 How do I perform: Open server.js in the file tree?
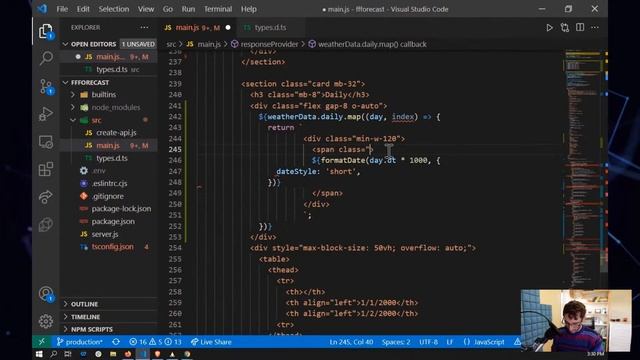pyautogui.click(x=105, y=234)
